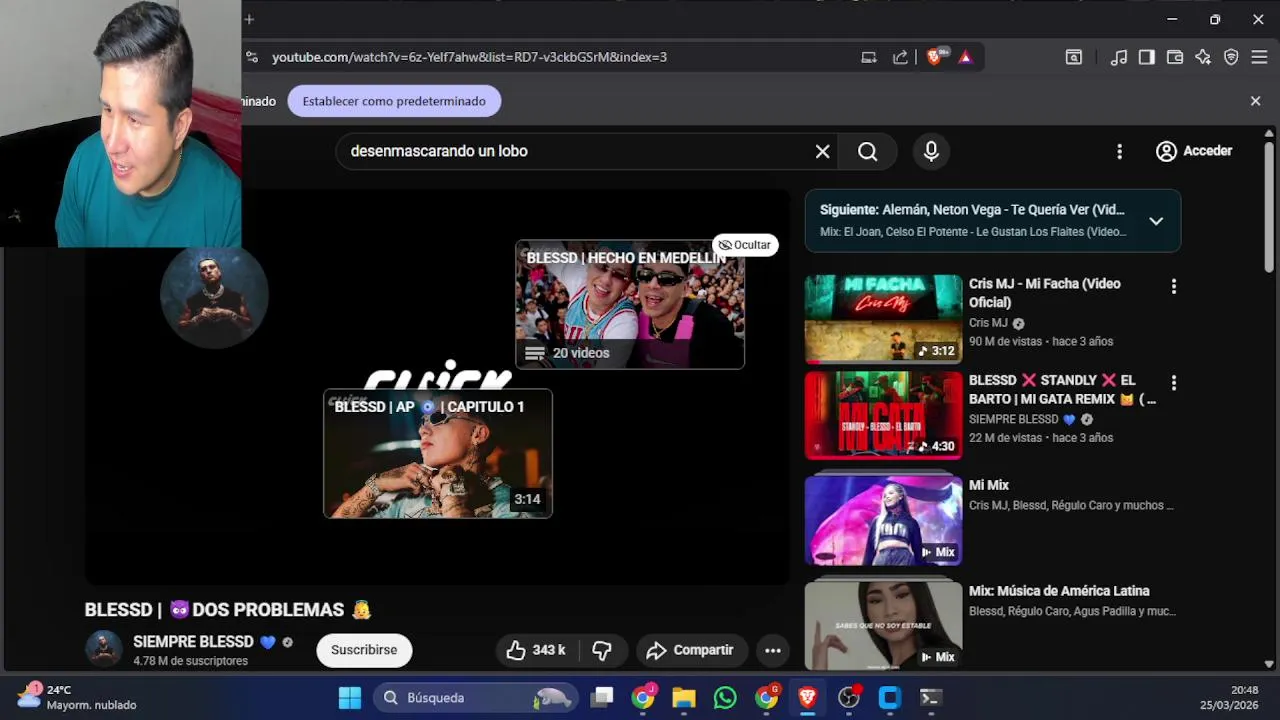This screenshot has height=720, width=1280.
Task: Click video title BLESSD DOS PROBLEMAS
Action: pyautogui.click(x=228, y=610)
